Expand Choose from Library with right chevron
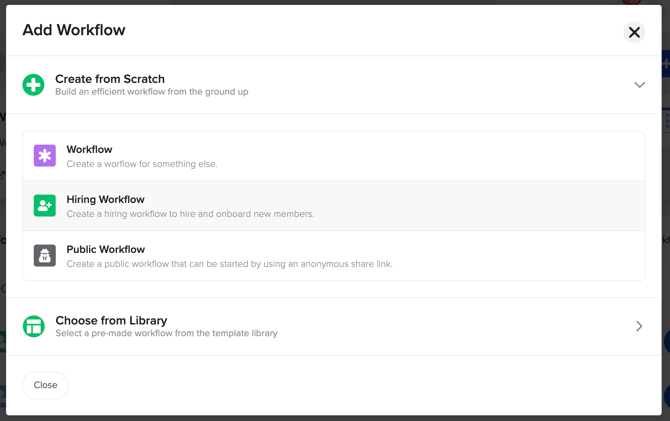The height and width of the screenshot is (421, 670). (639, 326)
